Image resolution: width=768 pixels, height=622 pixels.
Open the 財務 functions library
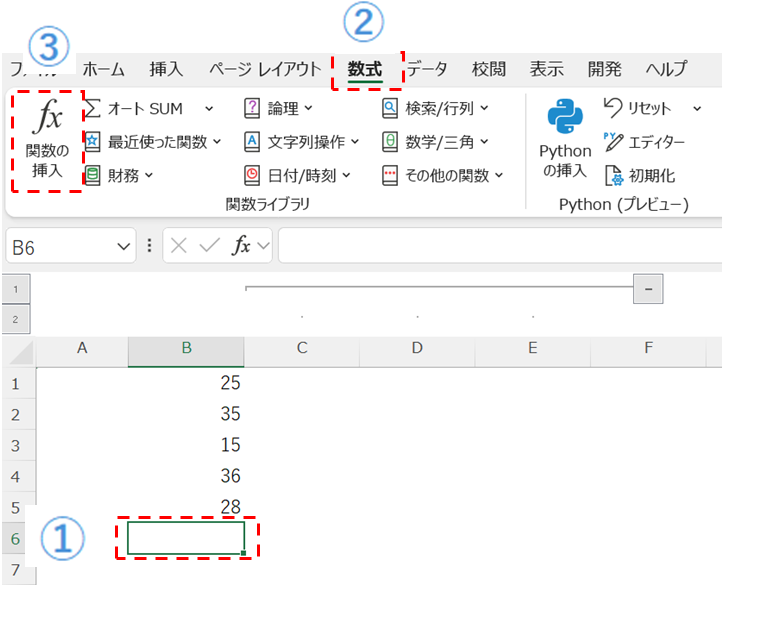[120, 176]
